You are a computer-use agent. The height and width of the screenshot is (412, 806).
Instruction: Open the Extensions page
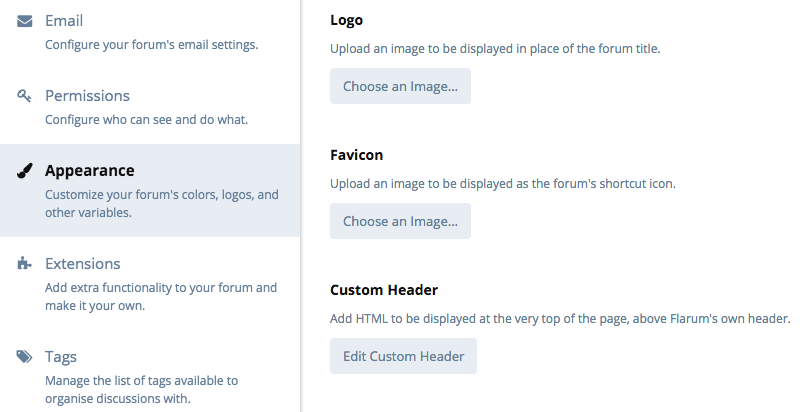82,264
